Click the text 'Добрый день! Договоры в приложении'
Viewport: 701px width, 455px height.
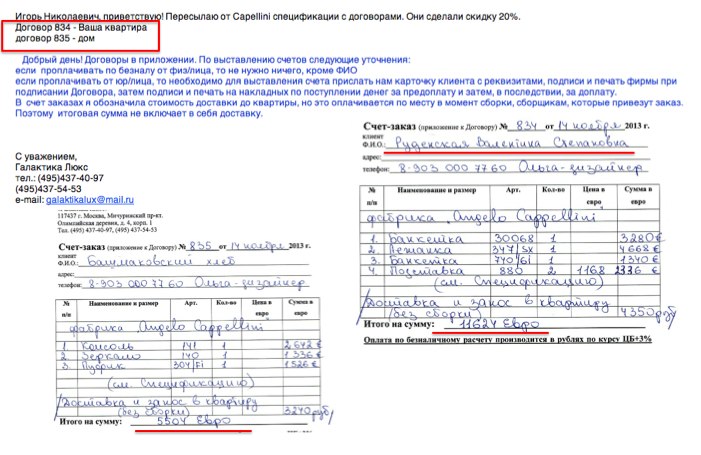click(109, 60)
